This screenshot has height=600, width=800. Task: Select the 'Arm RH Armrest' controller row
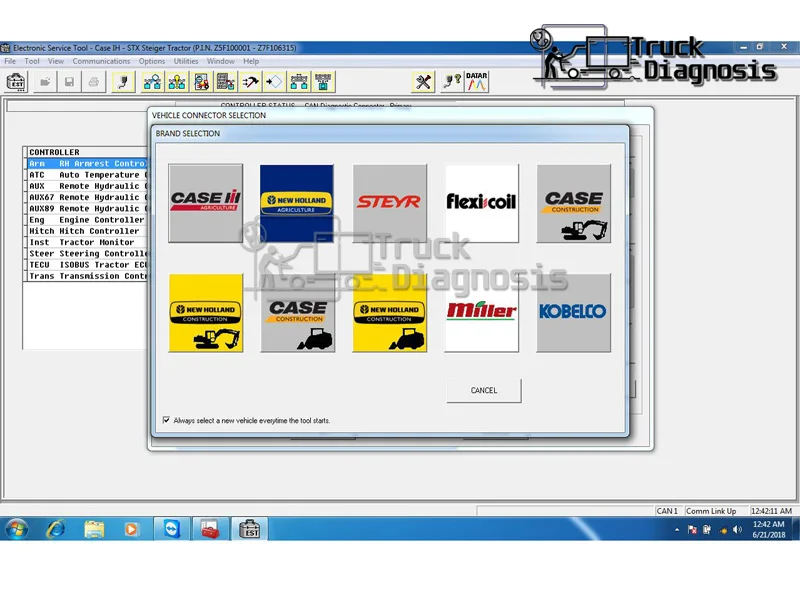coord(87,164)
